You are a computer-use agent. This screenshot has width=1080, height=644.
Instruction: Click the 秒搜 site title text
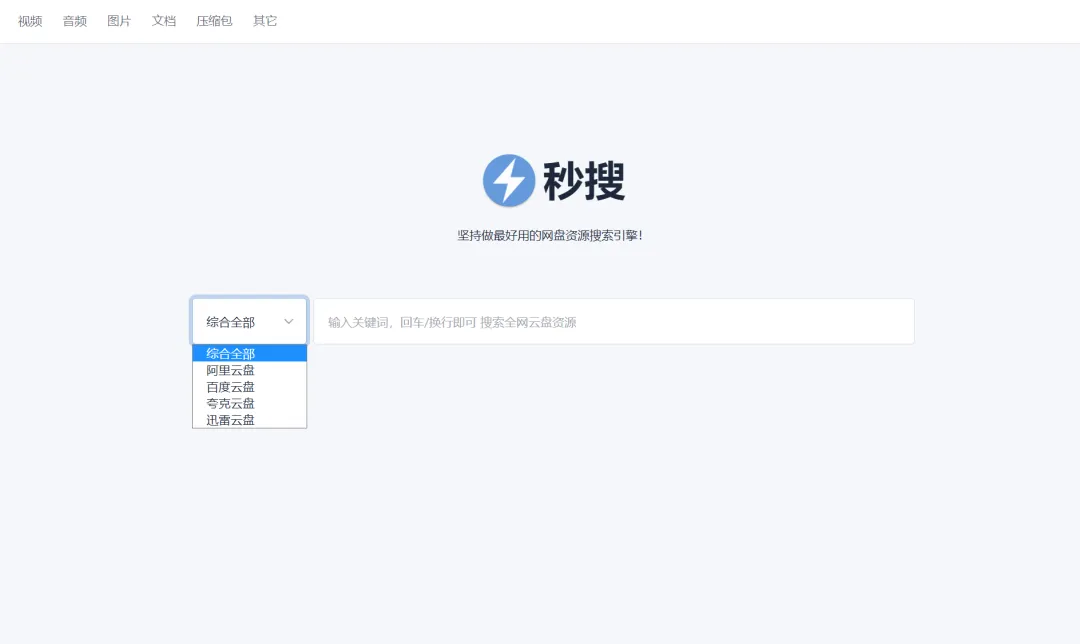pyautogui.click(x=584, y=181)
